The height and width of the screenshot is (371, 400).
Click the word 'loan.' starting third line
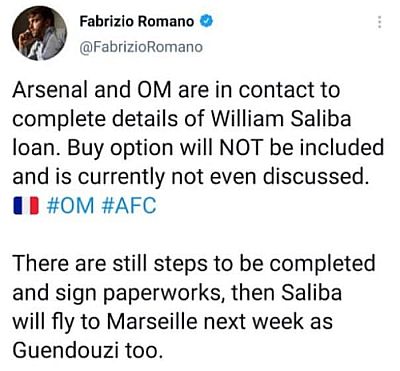pyautogui.click(x=37, y=147)
